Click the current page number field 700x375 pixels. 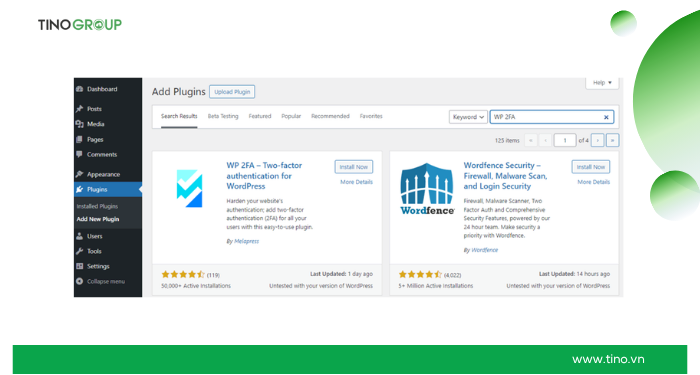(565, 141)
